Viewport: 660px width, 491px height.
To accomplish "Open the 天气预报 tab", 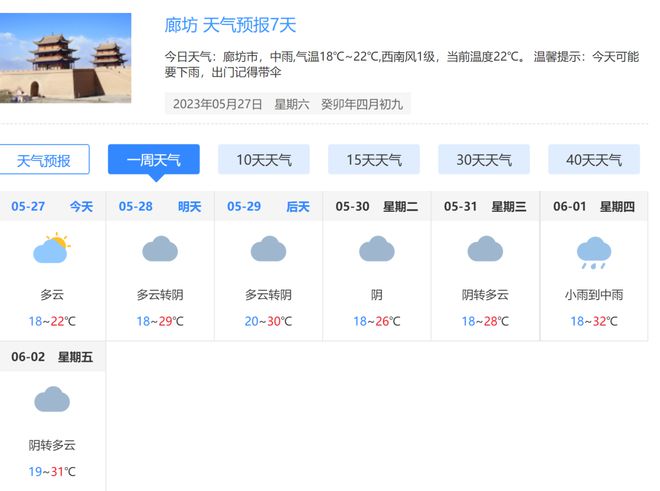I will (x=44, y=160).
